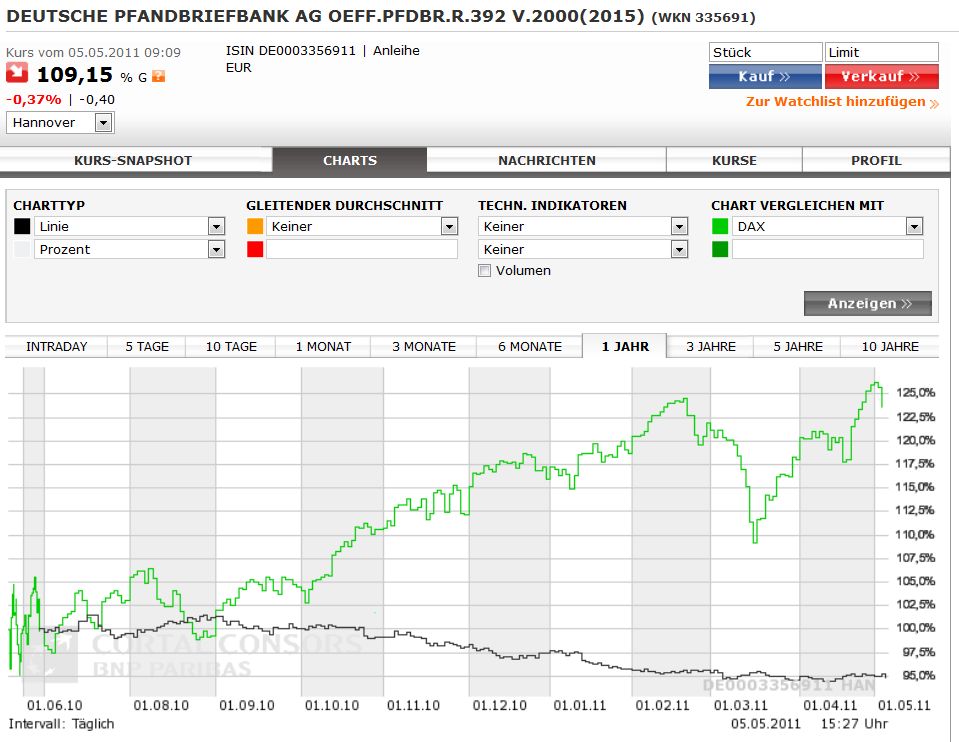Click the orange info icon beside the price
The width and height of the screenshot is (959, 742).
tap(158, 76)
